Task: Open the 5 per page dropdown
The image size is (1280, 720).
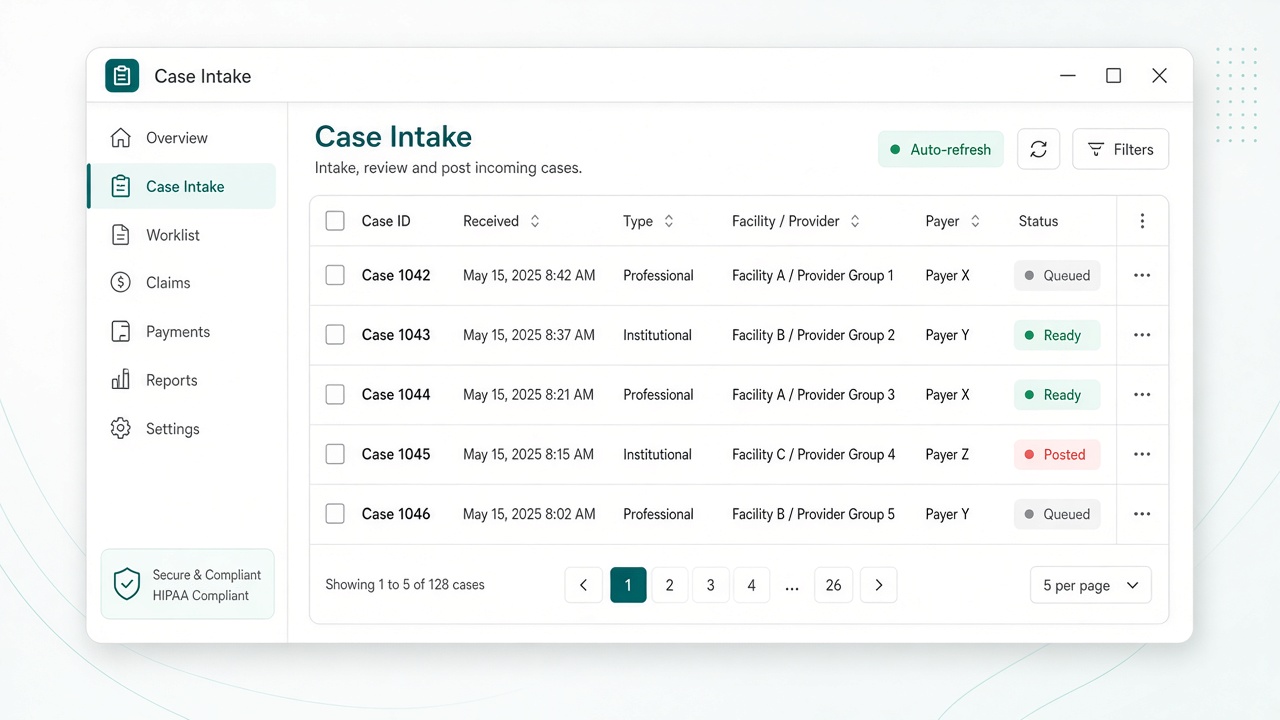Action: pyautogui.click(x=1091, y=585)
